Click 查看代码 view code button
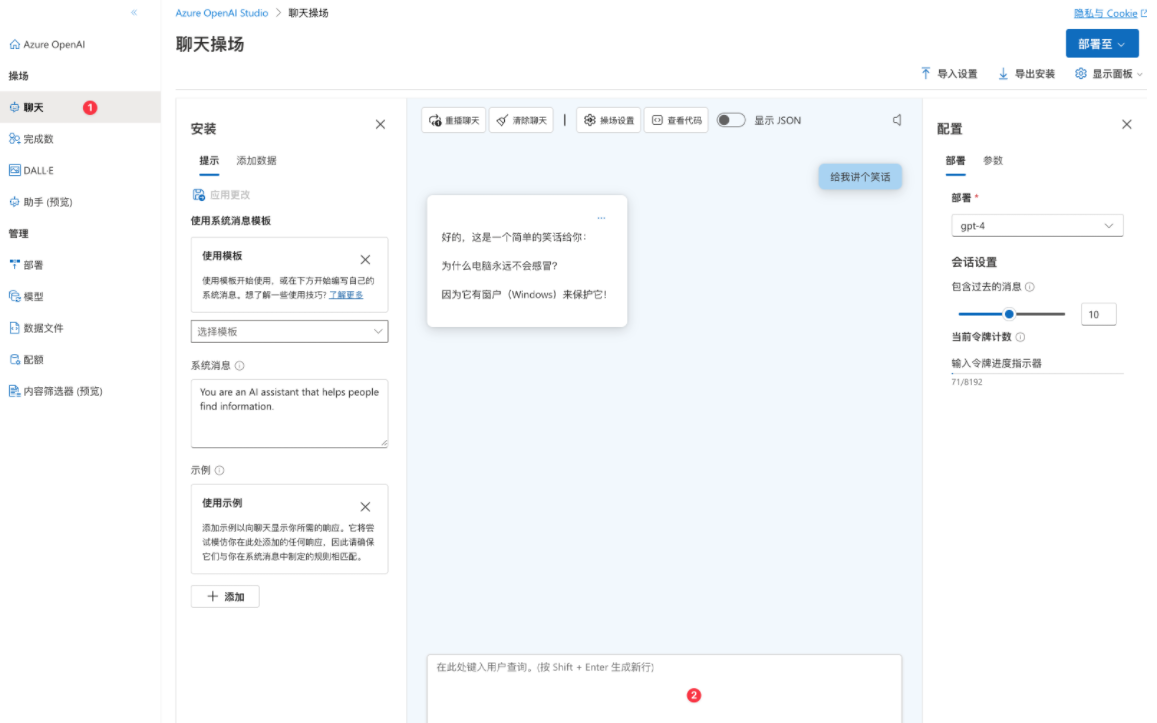The image size is (1157, 723). point(676,120)
